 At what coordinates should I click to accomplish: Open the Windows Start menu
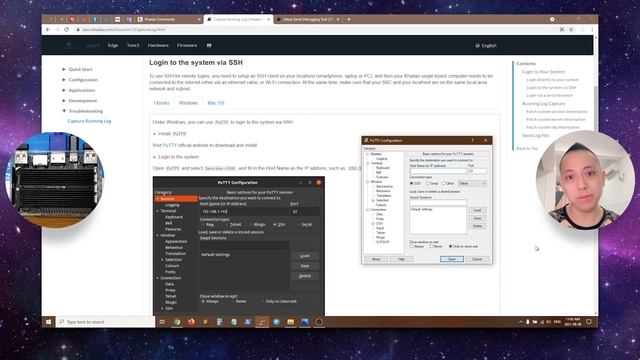pyautogui.click(x=49, y=322)
